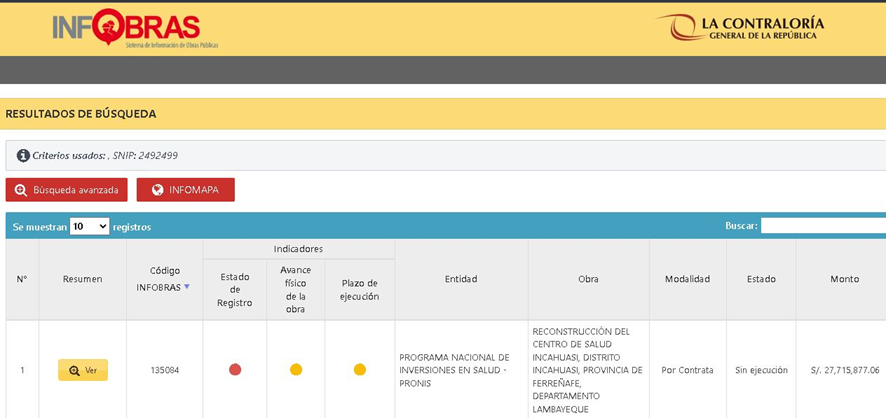Select Reconstrucción del Centro de Salud Incahuasi cell
This screenshot has height=418, width=886.
click(589, 370)
